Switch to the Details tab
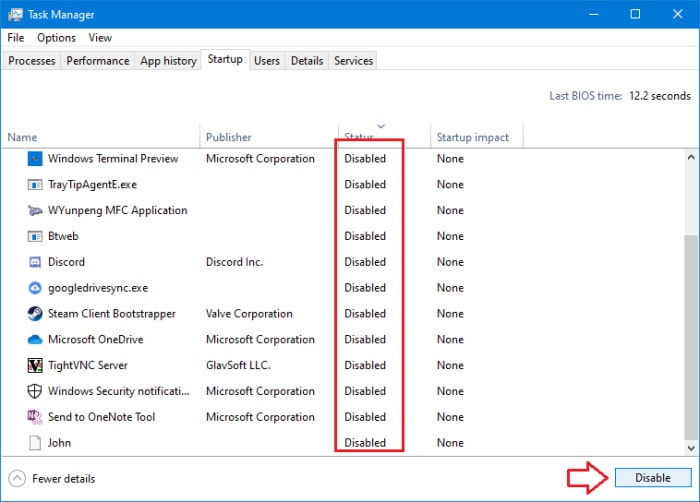 coord(307,61)
